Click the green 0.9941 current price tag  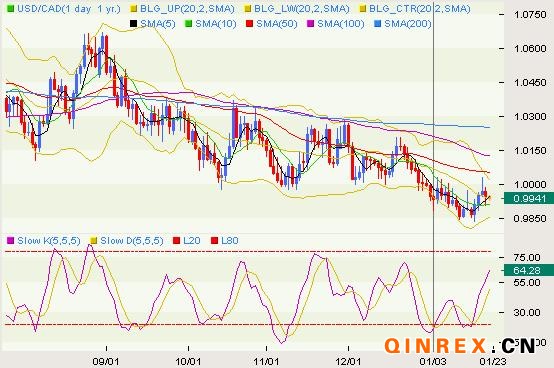click(x=529, y=198)
